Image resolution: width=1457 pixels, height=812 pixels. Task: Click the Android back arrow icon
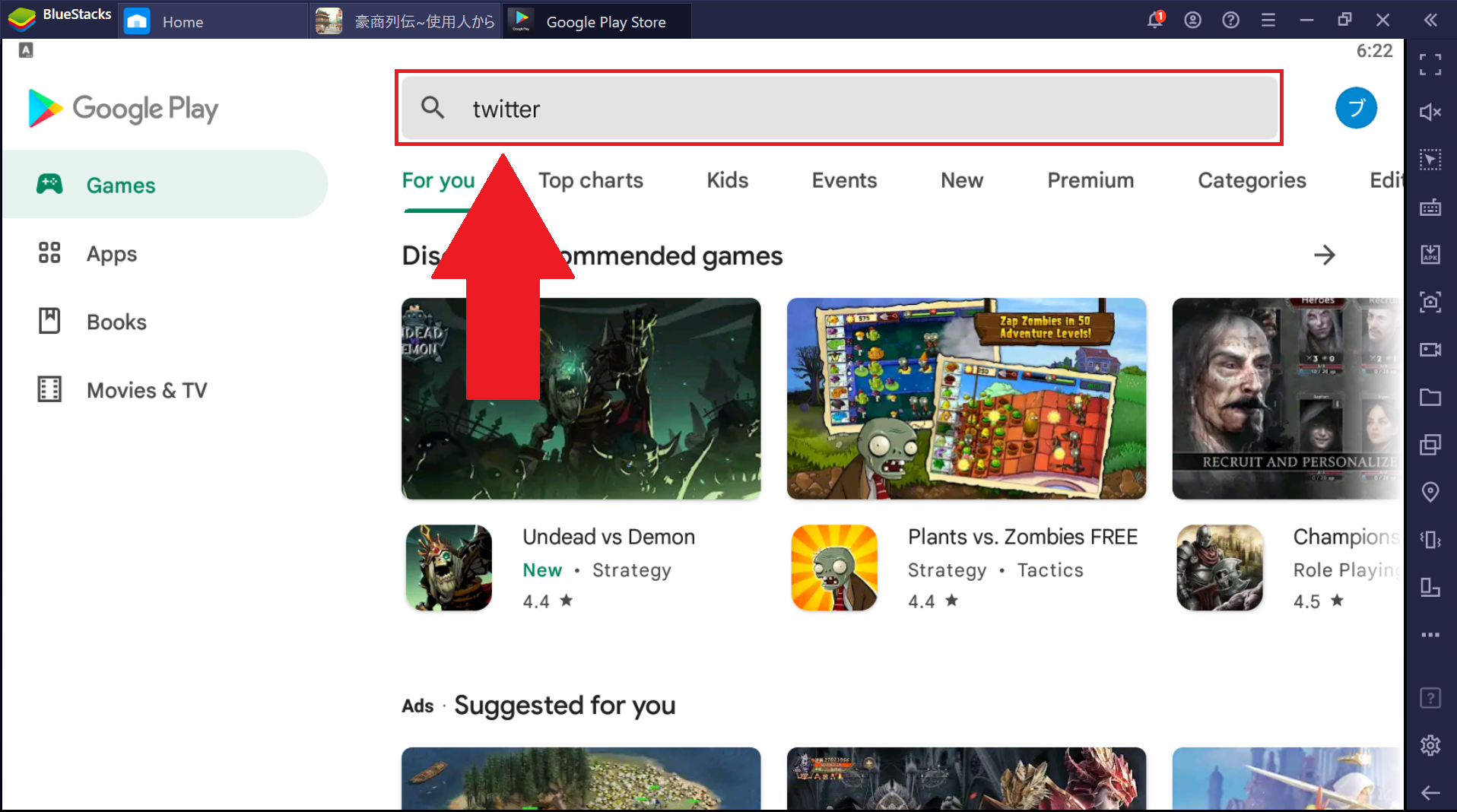coord(1430,792)
